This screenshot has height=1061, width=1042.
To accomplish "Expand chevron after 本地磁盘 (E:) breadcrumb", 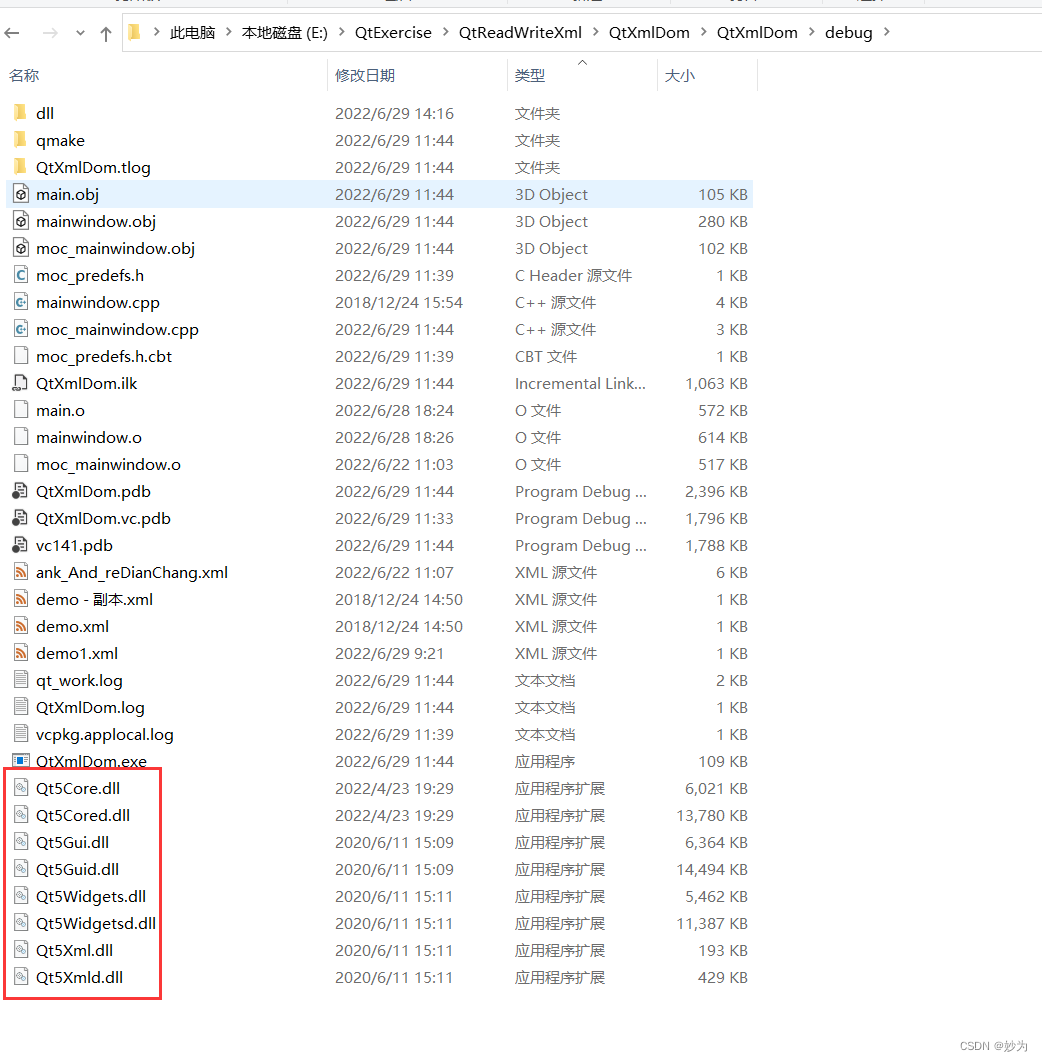I will [x=341, y=32].
